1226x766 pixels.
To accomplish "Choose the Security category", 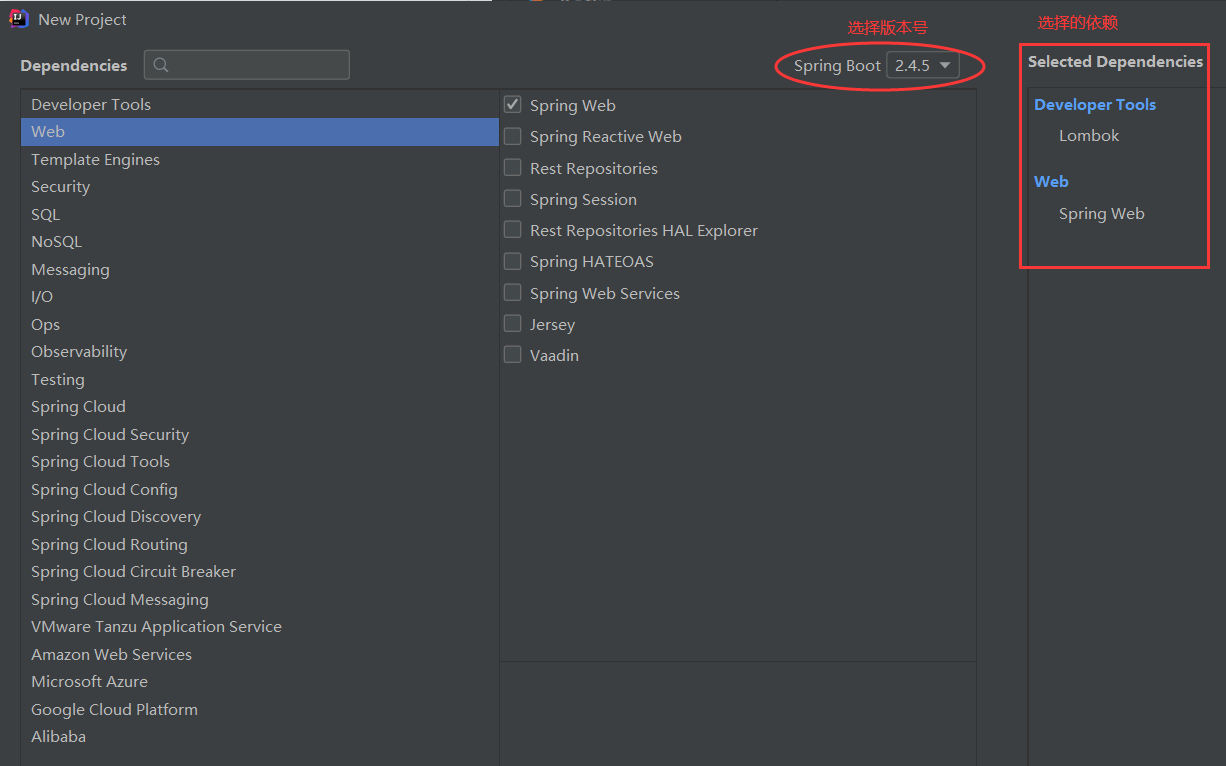I will pyautogui.click(x=259, y=187).
